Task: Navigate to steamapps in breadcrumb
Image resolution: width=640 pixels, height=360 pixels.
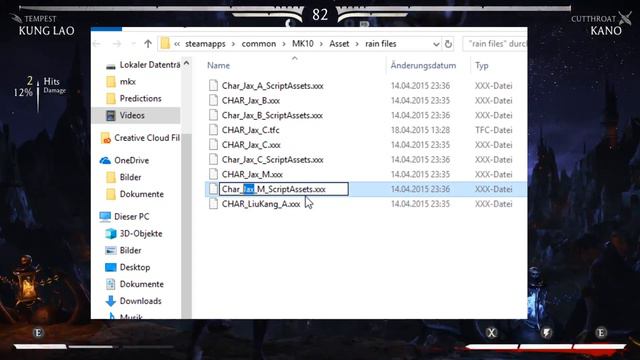Action: point(205,44)
